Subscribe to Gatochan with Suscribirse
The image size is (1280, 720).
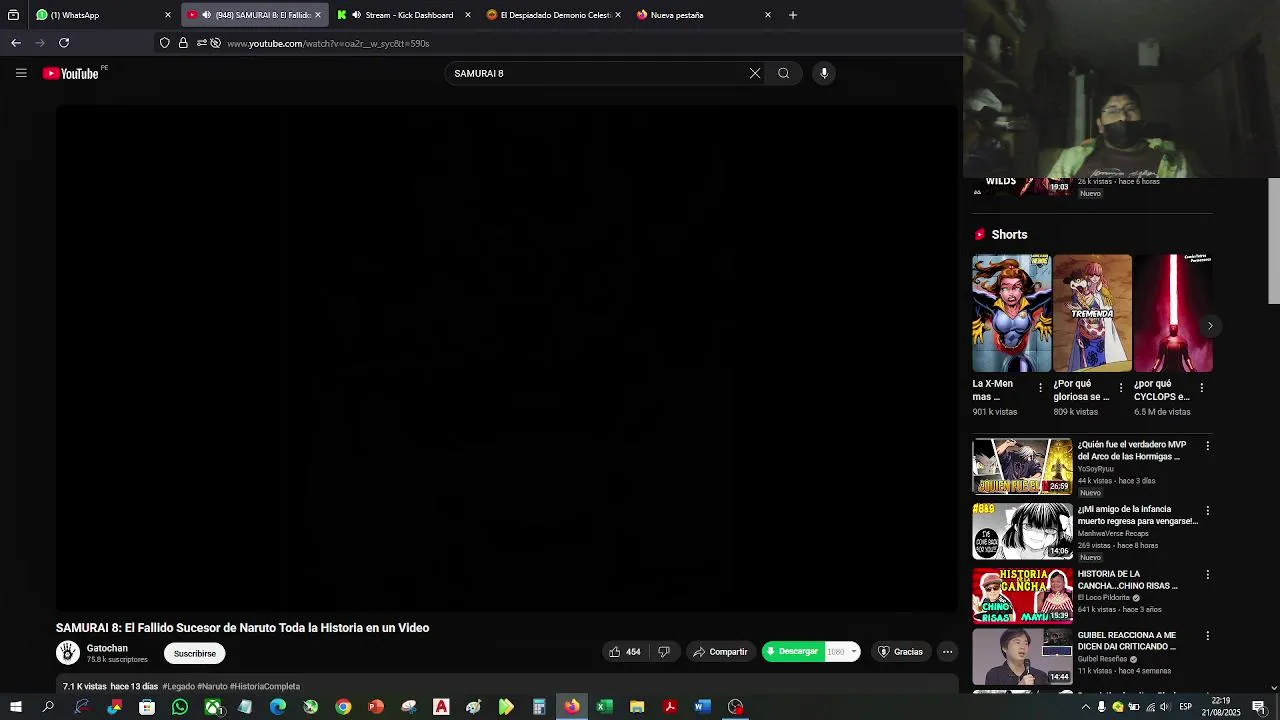coord(195,654)
